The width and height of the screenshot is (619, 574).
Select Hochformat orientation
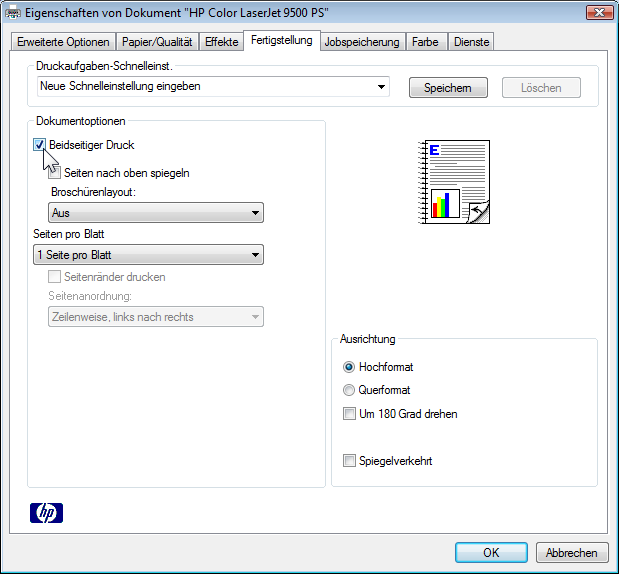[x=349, y=367]
